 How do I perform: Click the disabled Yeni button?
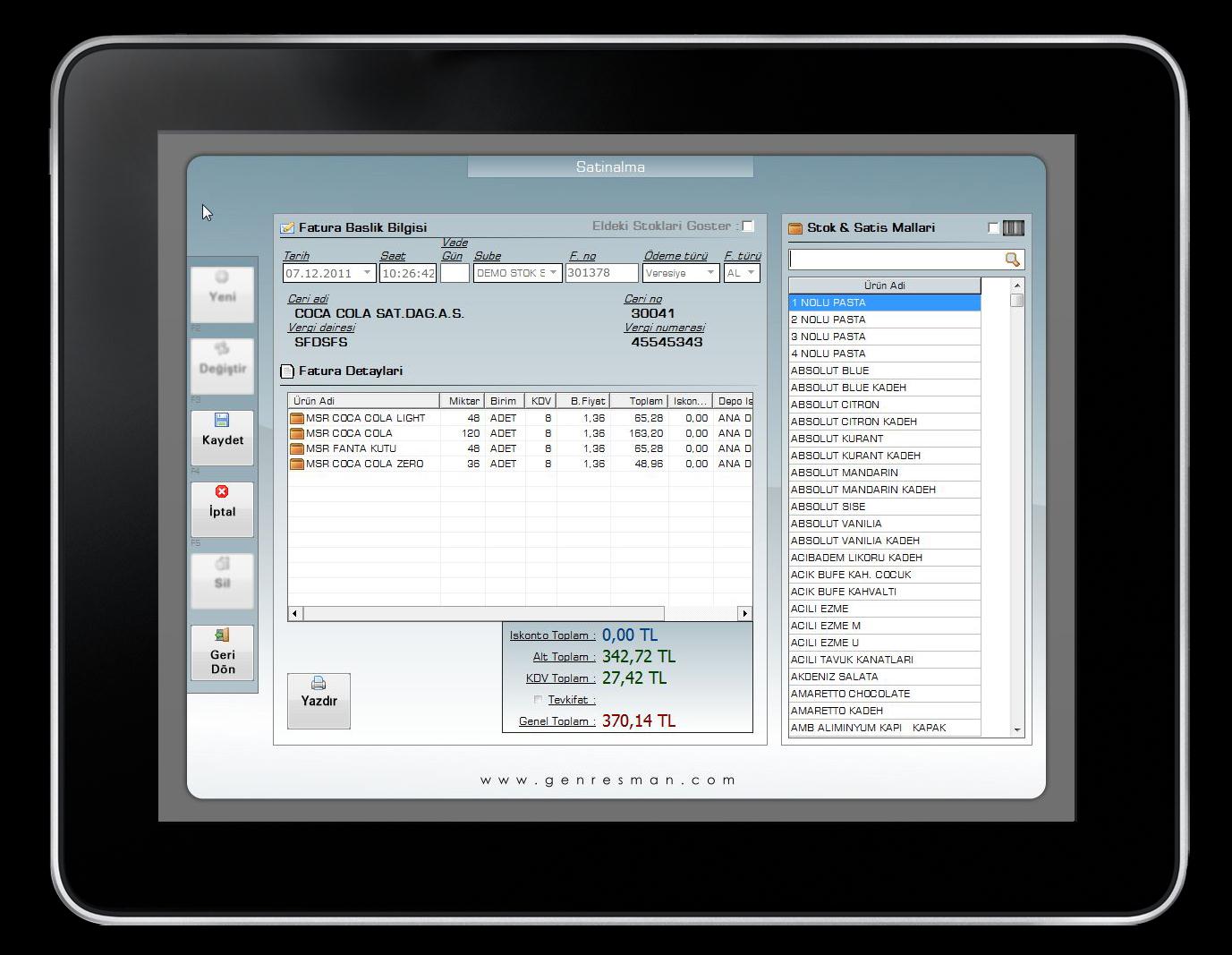222,294
